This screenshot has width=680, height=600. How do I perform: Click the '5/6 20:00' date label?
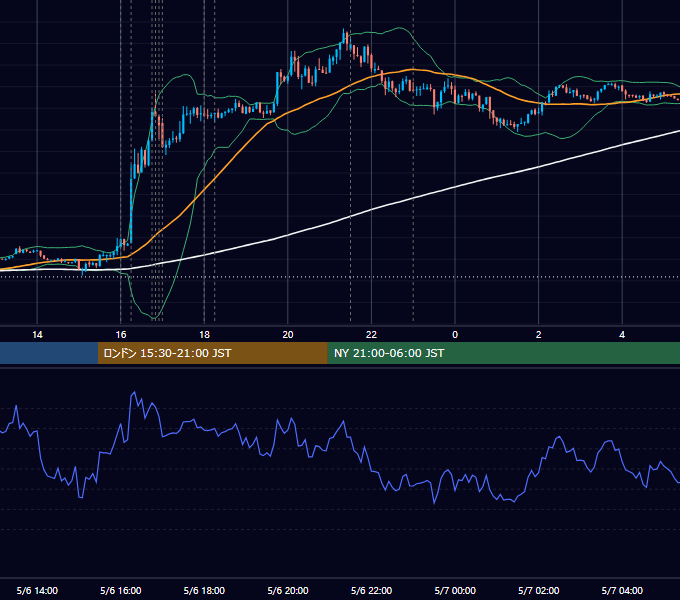pyautogui.click(x=288, y=590)
